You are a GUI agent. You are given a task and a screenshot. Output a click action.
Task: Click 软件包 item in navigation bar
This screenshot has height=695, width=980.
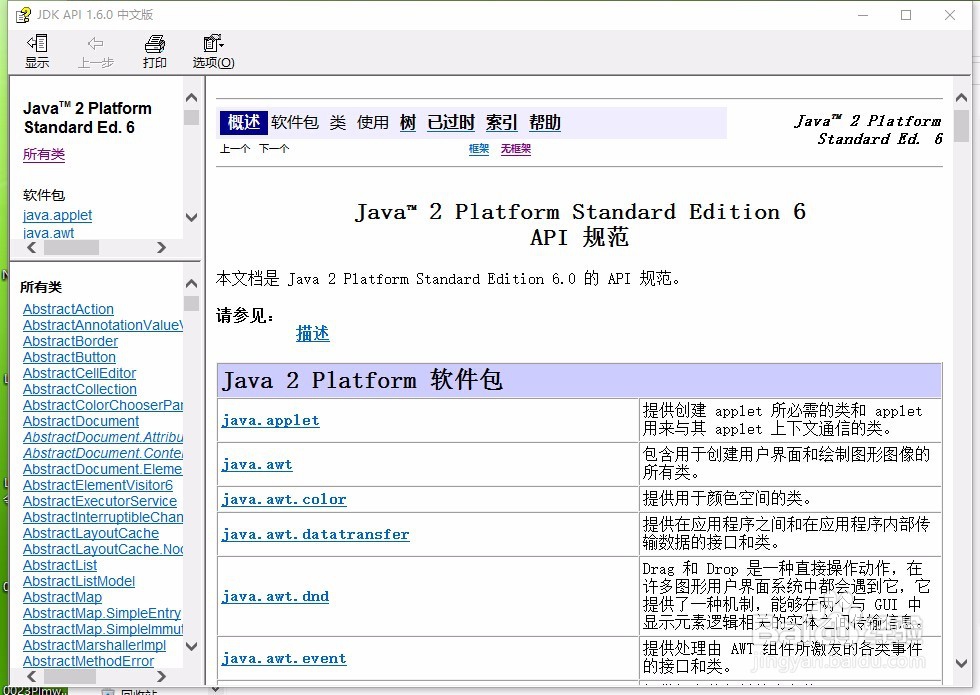tap(295, 122)
